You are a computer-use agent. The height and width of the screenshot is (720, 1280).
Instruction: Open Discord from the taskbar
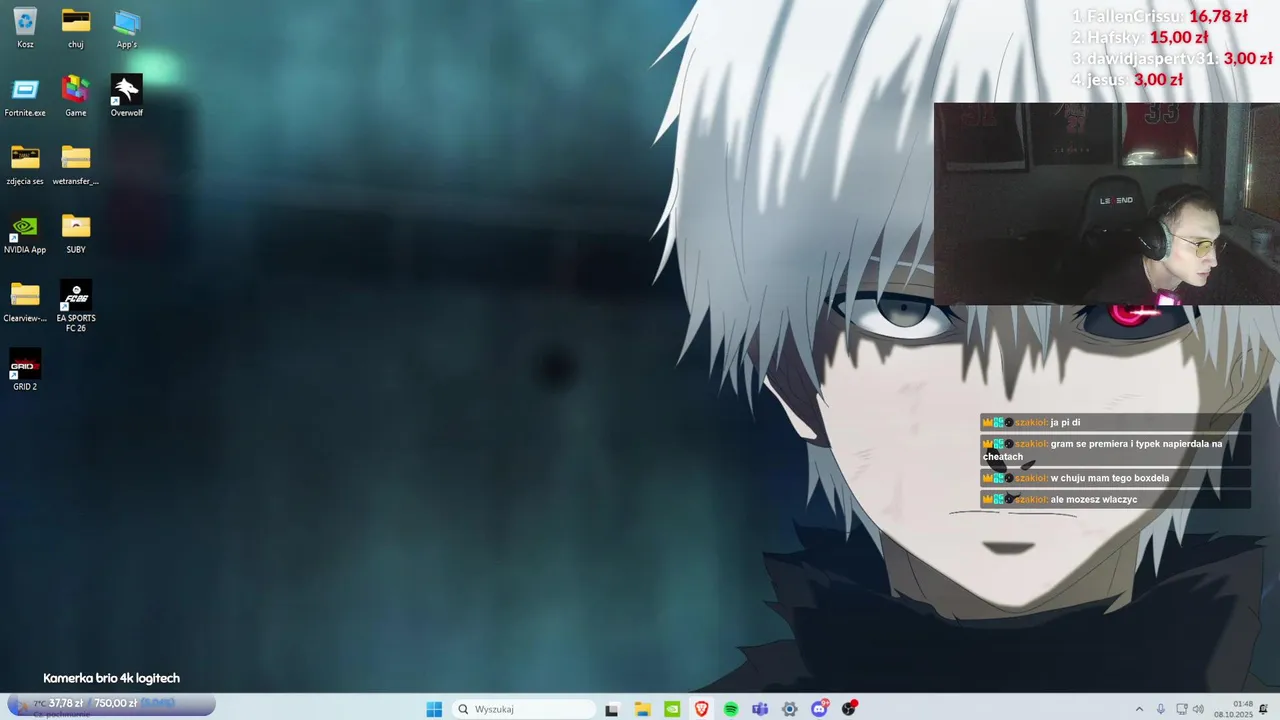[820, 709]
